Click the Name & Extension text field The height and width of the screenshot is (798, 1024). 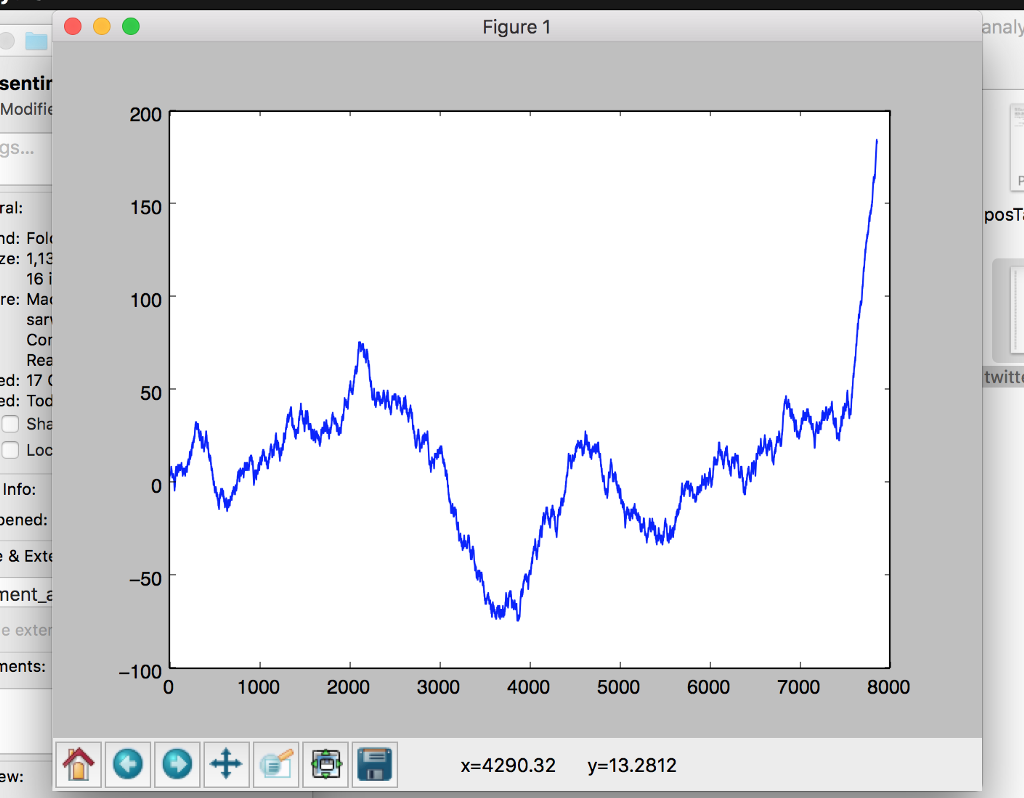click(x=26, y=594)
